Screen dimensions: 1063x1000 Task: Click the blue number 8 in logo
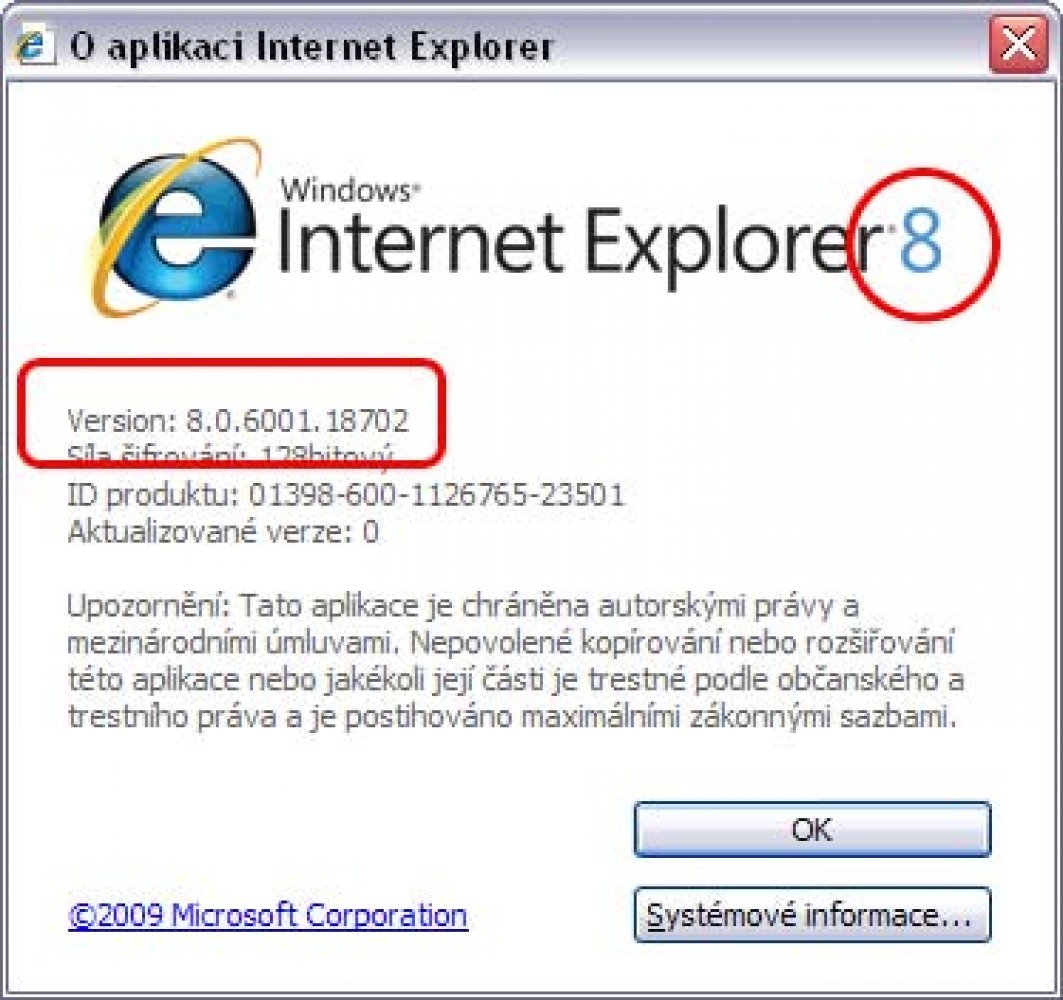(921, 240)
